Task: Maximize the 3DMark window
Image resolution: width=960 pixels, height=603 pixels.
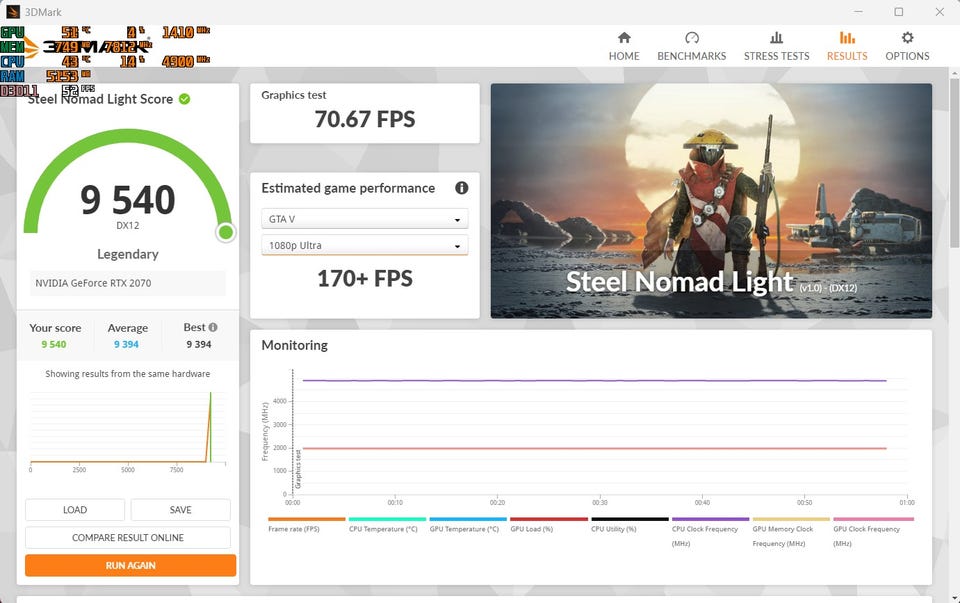Action: pos(899,12)
